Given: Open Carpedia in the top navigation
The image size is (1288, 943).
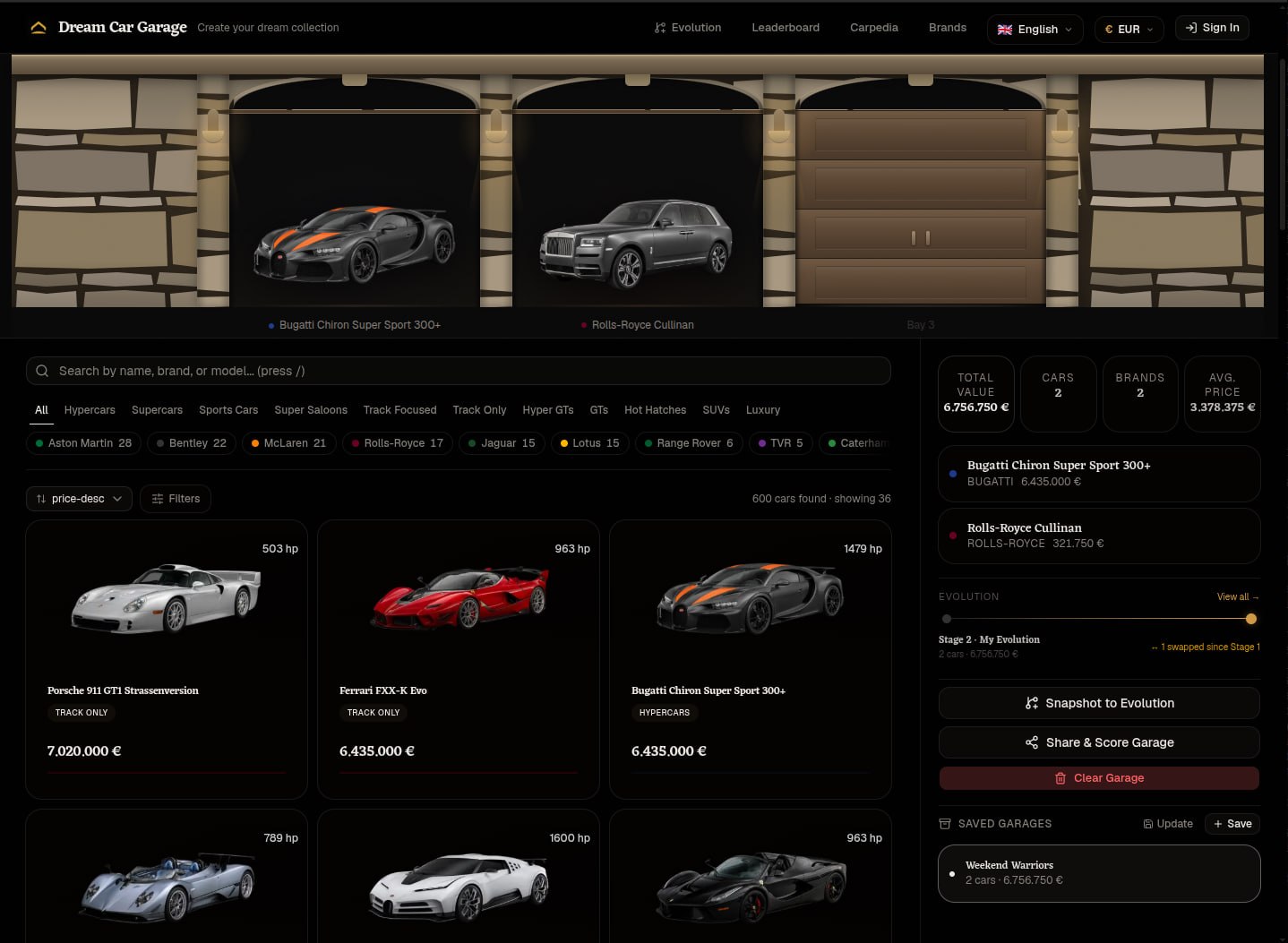Looking at the screenshot, I should 874,28.
